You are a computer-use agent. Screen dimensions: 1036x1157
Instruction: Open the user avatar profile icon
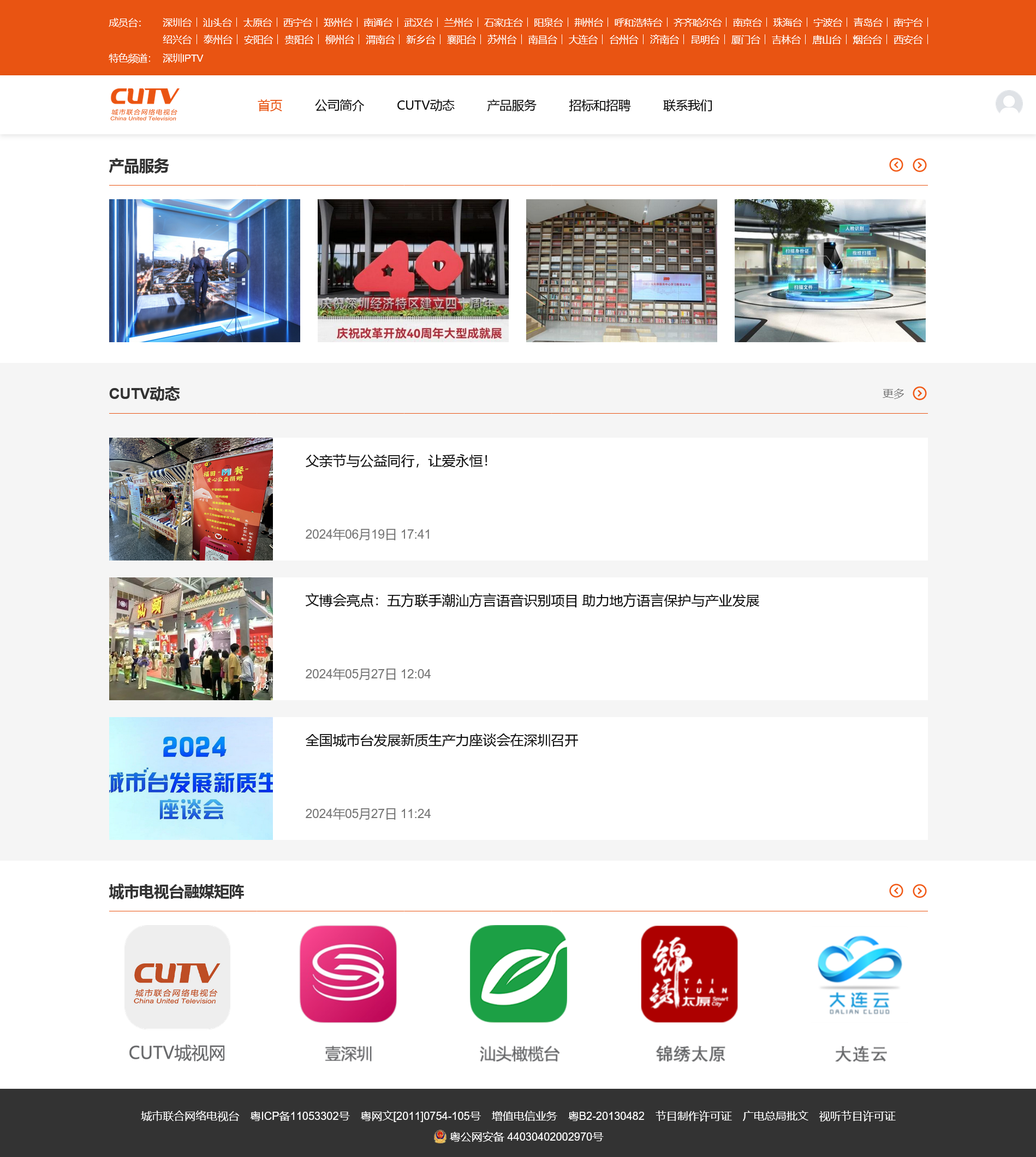click(x=1009, y=104)
